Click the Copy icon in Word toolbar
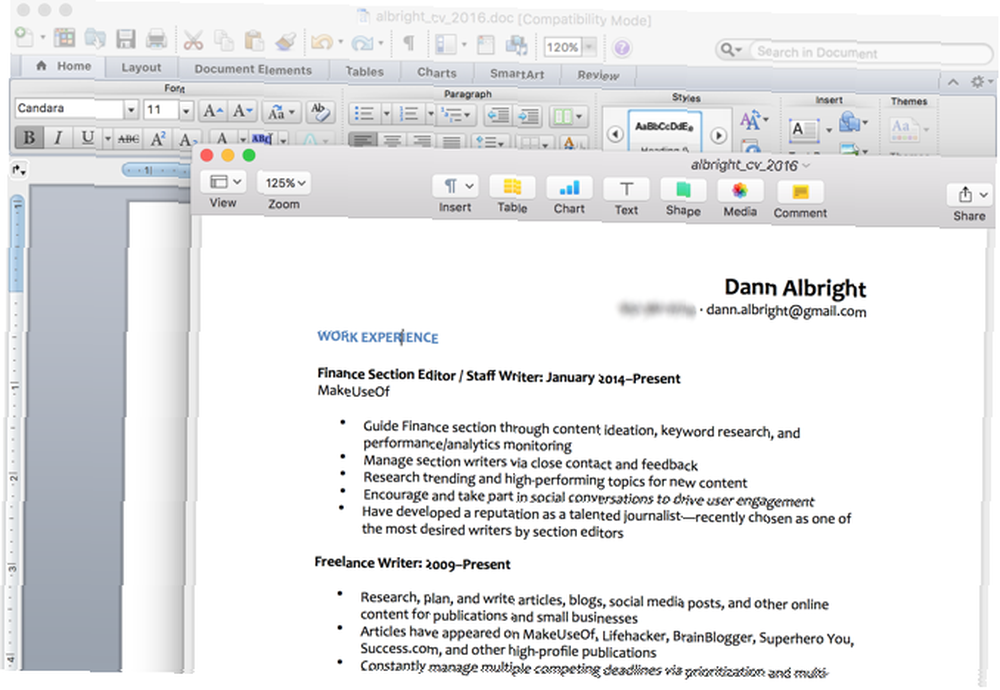The width and height of the screenshot is (1000, 690). (x=223, y=41)
